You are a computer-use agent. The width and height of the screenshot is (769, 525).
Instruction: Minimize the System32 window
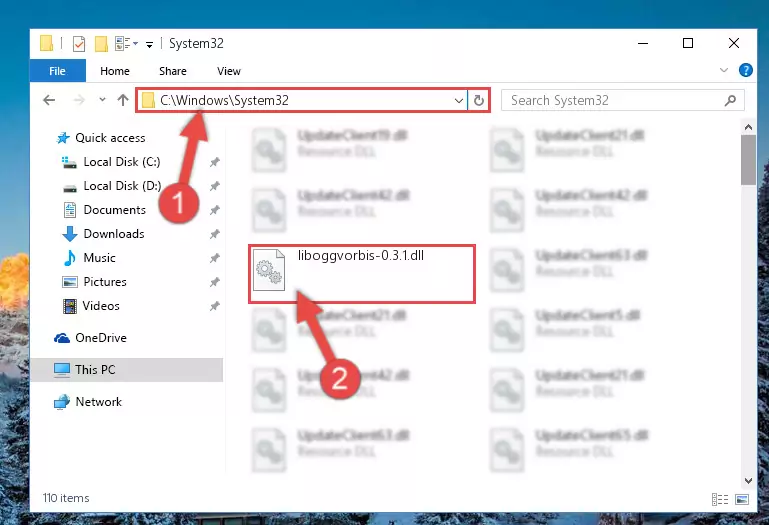click(643, 44)
